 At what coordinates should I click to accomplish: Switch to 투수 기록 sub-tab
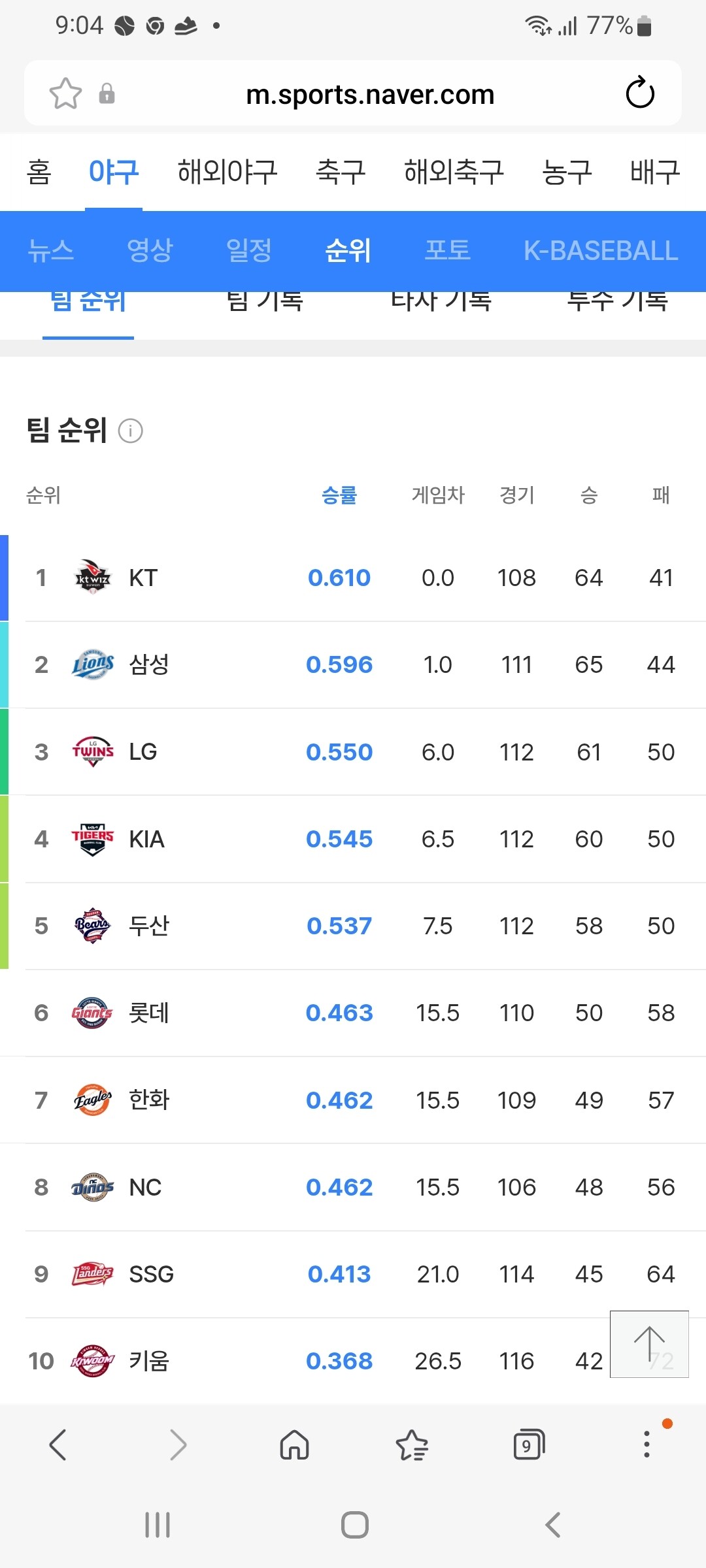pos(617,302)
